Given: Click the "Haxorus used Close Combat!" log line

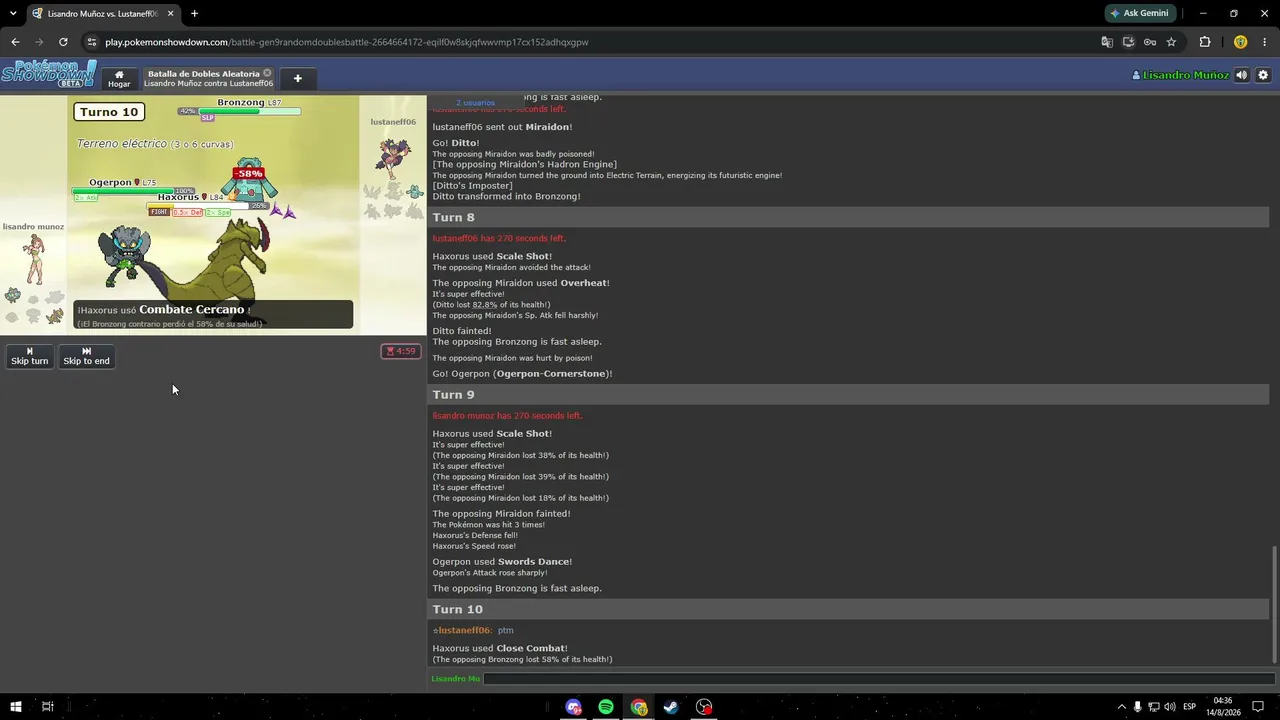Looking at the screenshot, I should coord(500,648).
